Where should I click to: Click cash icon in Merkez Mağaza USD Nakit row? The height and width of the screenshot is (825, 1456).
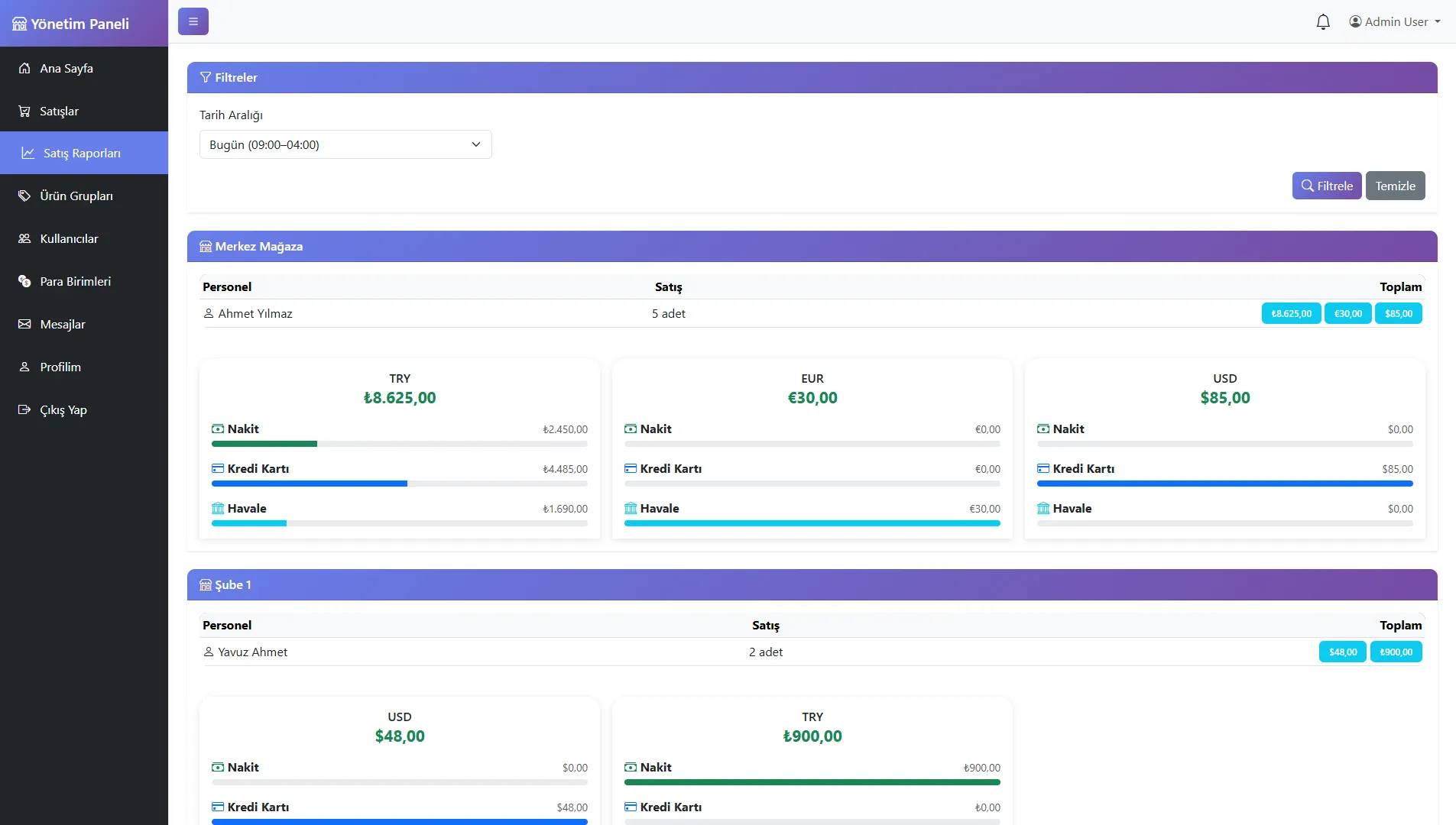pos(1043,429)
